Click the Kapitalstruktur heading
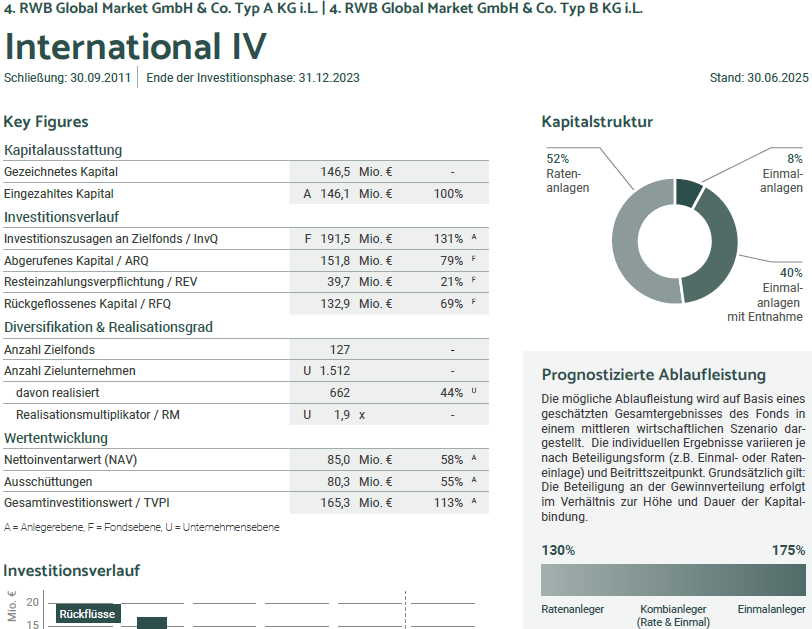 tap(597, 122)
